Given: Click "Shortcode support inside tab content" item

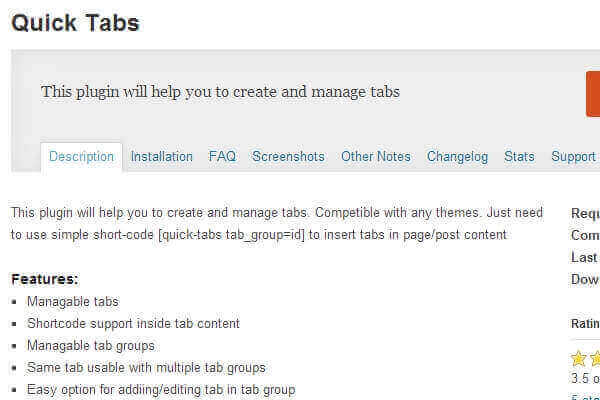Looking at the screenshot, I should (133, 323).
